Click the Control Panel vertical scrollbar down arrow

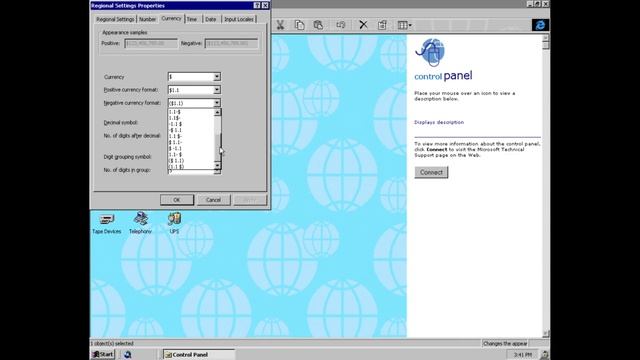[x=545, y=334]
